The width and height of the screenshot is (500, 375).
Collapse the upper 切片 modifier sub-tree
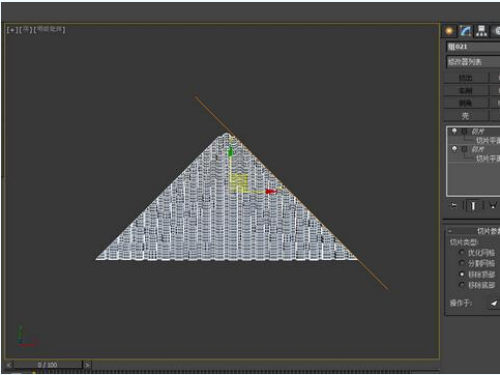(x=464, y=132)
